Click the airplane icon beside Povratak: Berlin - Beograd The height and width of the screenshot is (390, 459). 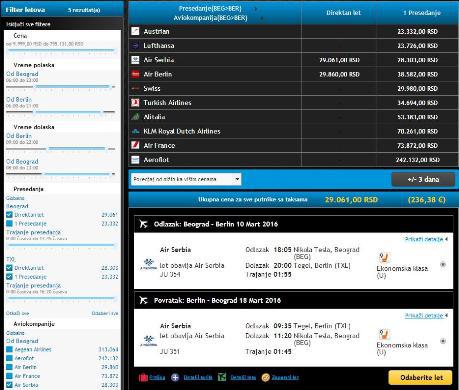(143, 300)
